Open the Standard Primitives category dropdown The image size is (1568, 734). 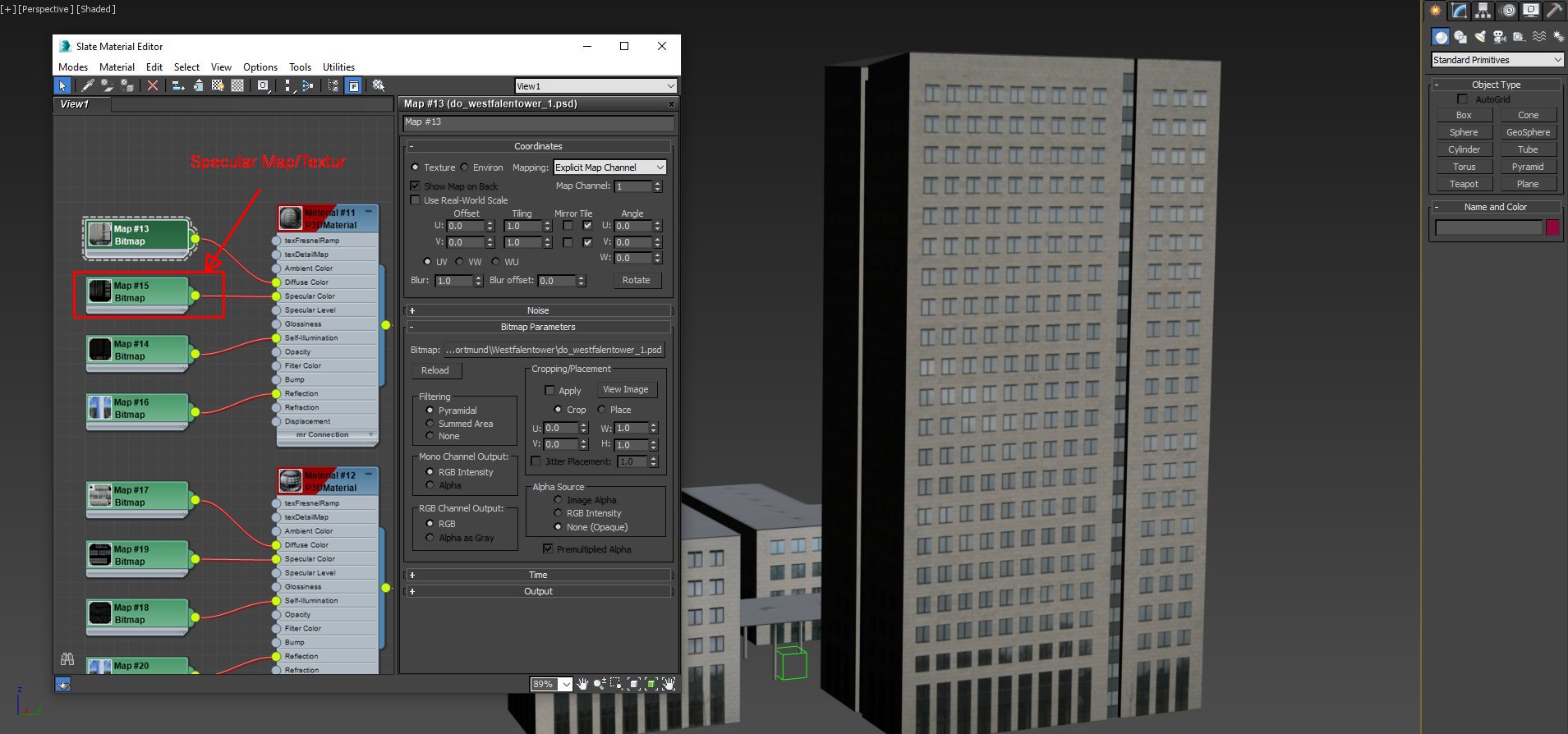pyautogui.click(x=1497, y=60)
